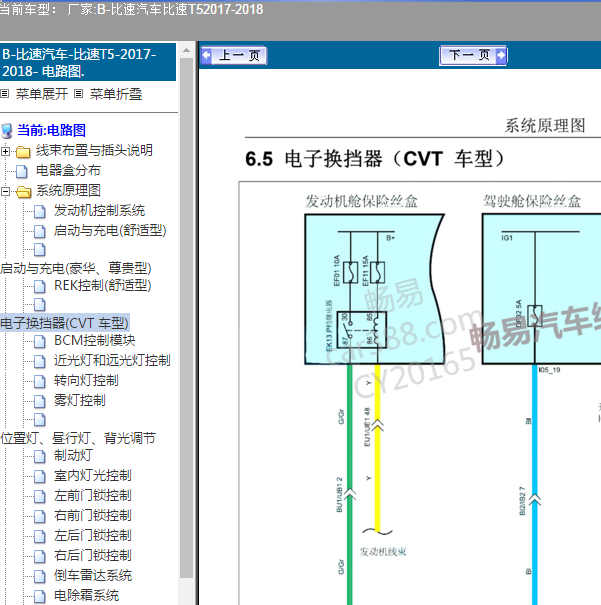The image size is (601, 605).
Task: Click page icon beside 启动与充电(舒适型)
Action: point(39,232)
